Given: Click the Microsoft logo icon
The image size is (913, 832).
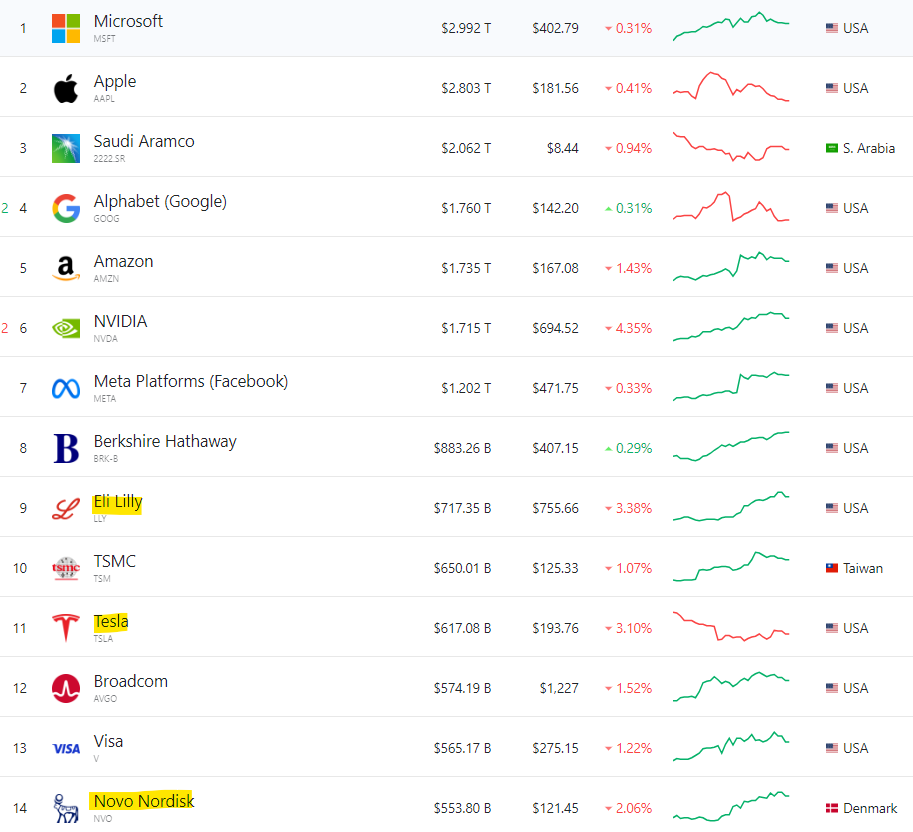Looking at the screenshot, I should [x=66, y=29].
